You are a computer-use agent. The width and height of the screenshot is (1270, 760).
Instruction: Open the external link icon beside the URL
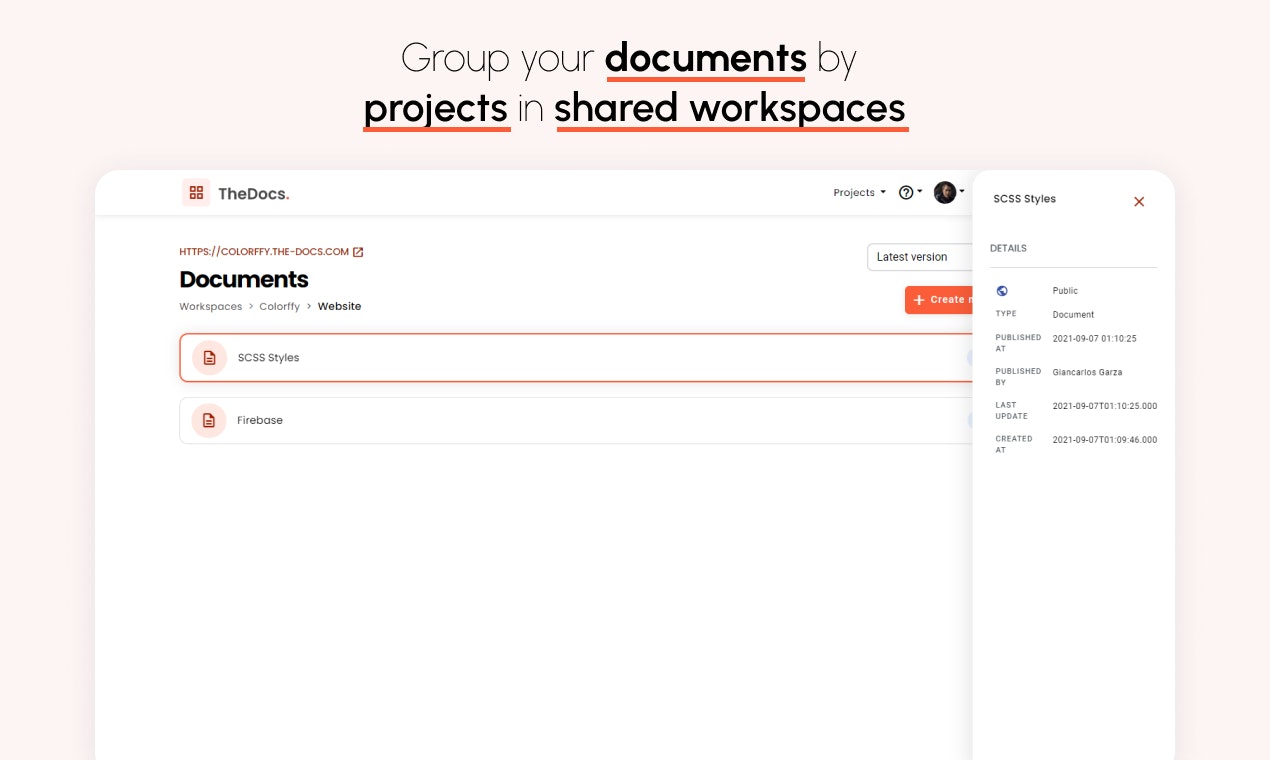(x=359, y=251)
